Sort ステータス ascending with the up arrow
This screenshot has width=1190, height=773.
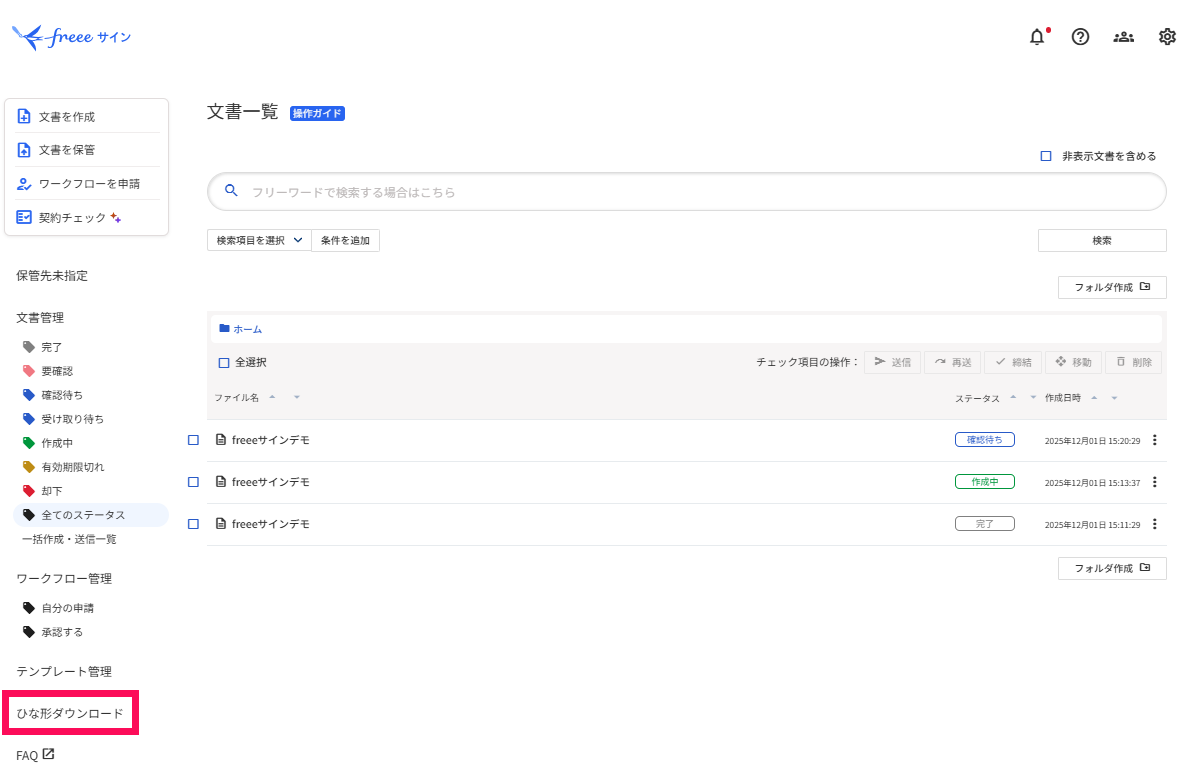point(1013,397)
